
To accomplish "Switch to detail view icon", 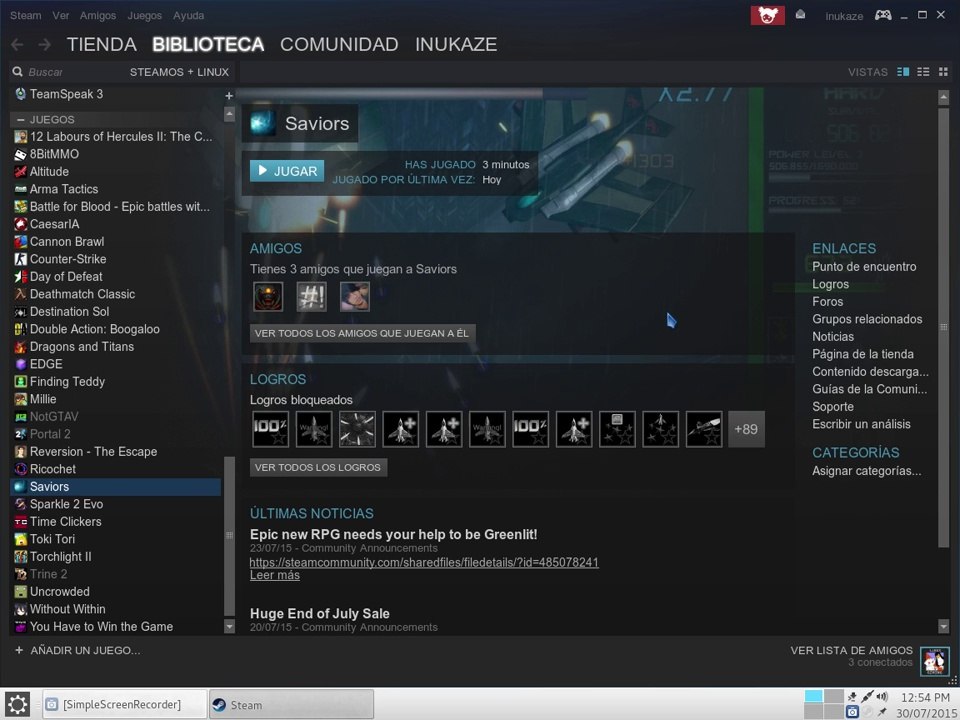I will pos(903,72).
